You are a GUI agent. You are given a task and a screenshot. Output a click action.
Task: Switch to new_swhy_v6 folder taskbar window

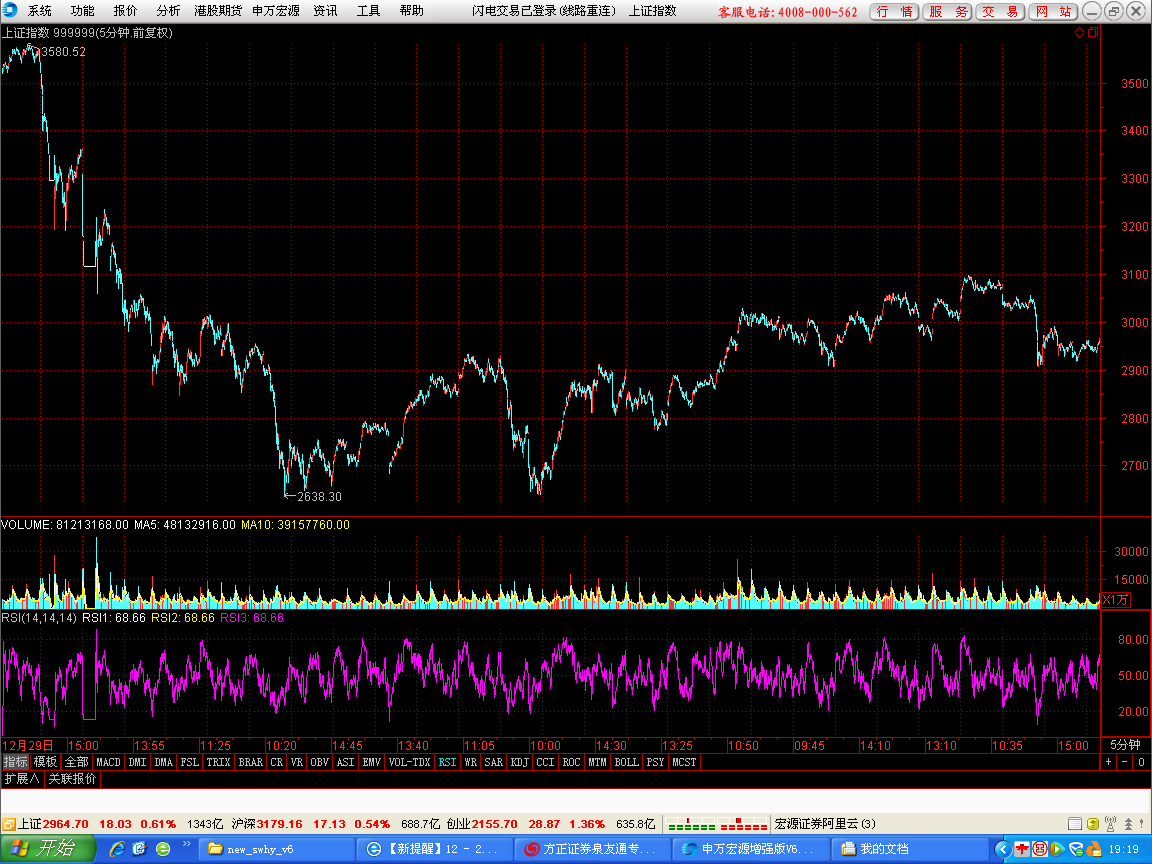(x=276, y=849)
